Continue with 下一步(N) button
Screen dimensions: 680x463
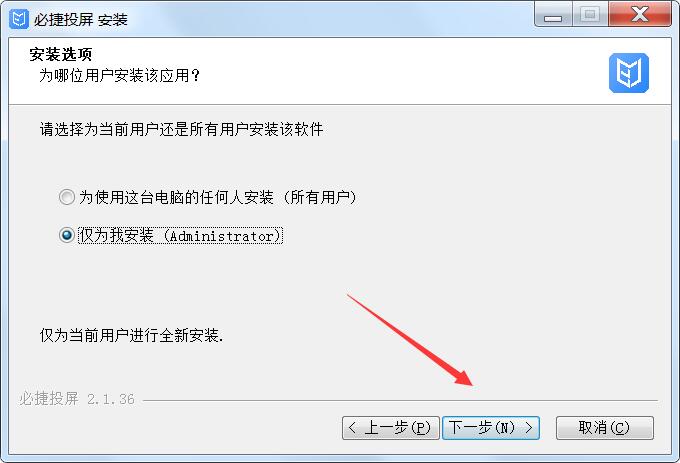[x=491, y=428]
